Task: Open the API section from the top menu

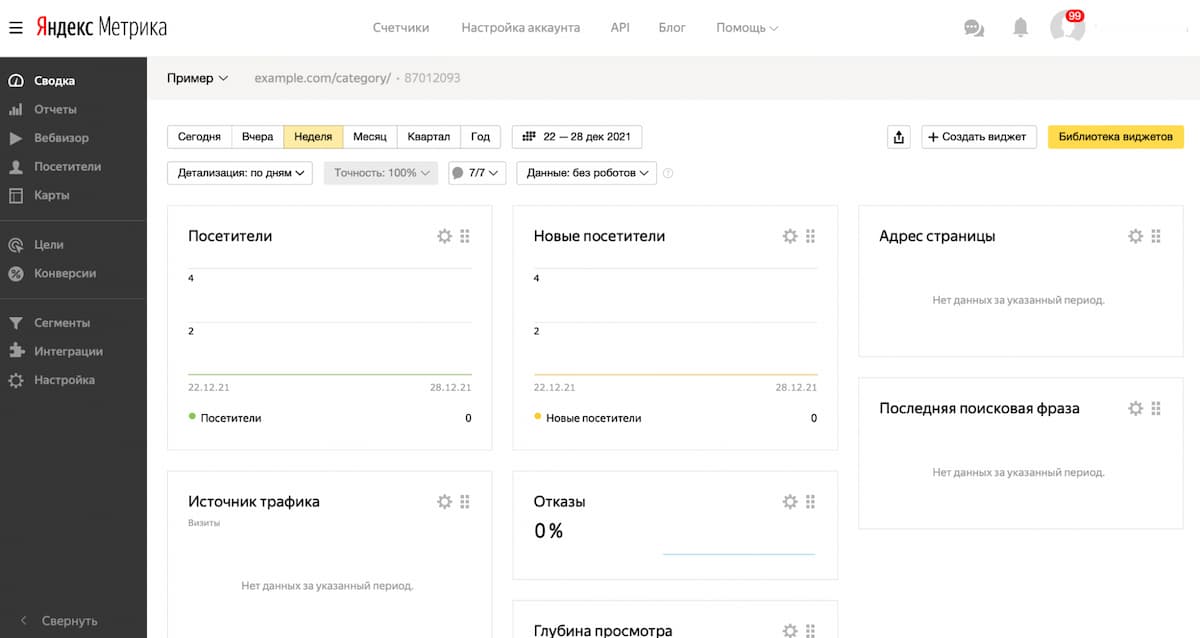Action: pyautogui.click(x=620, y=28)
